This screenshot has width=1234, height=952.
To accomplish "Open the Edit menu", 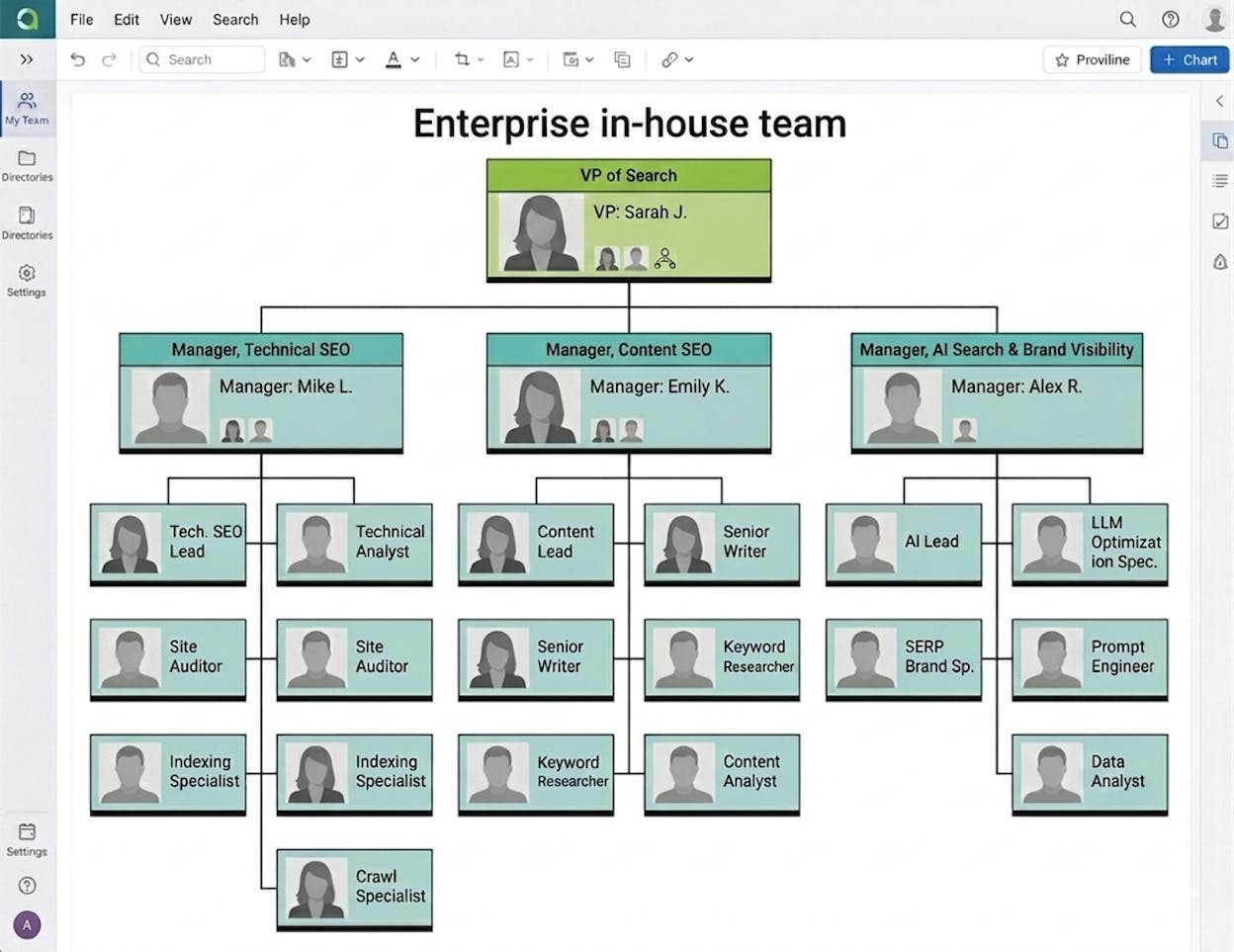I will point(127,19).
